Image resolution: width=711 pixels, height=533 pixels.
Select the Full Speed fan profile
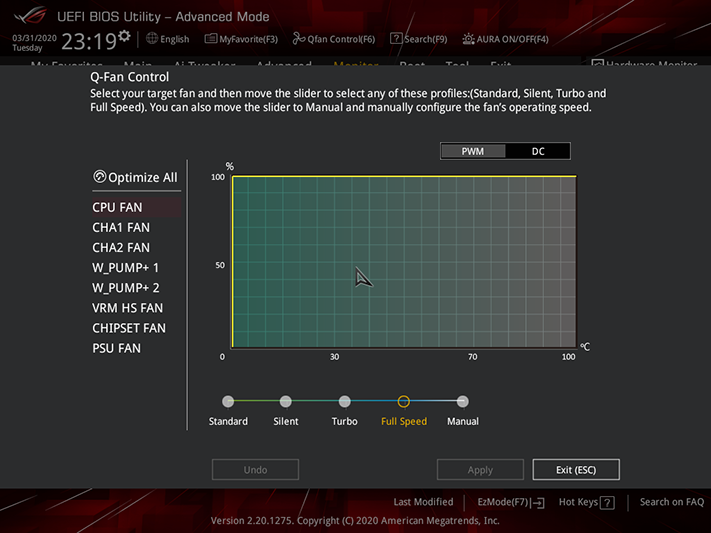tap(404, 401)
